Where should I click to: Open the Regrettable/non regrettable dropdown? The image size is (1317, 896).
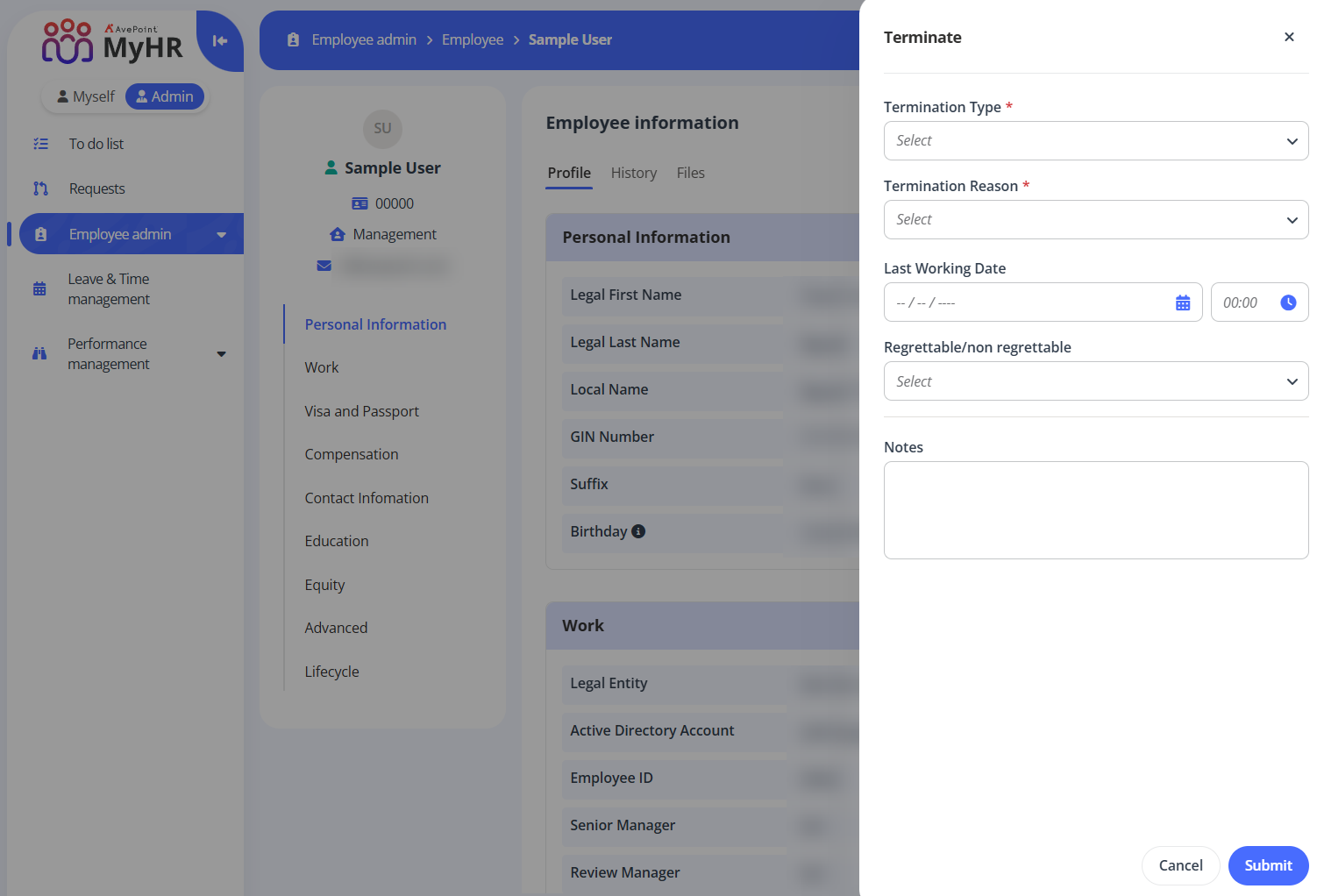1095,381
